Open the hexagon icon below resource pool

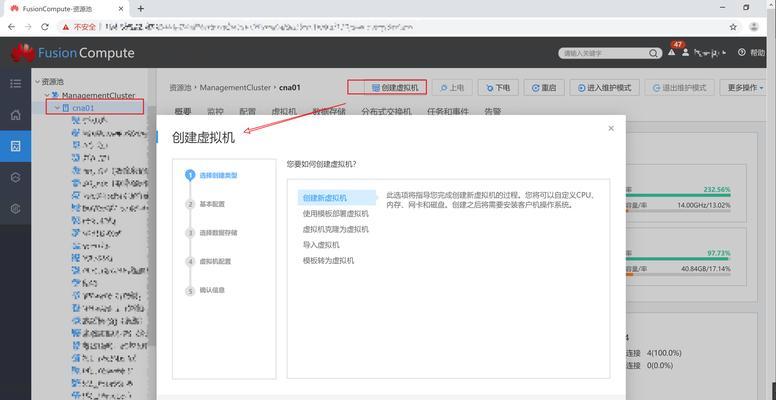click(15, 178)
